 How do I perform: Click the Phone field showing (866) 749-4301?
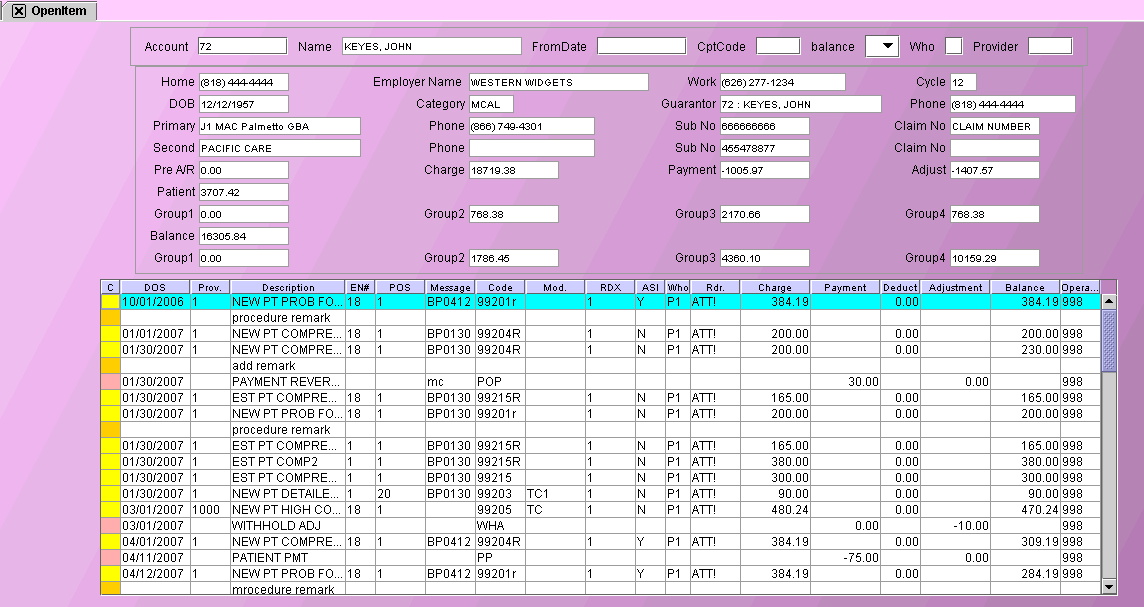tap(531, 126)
